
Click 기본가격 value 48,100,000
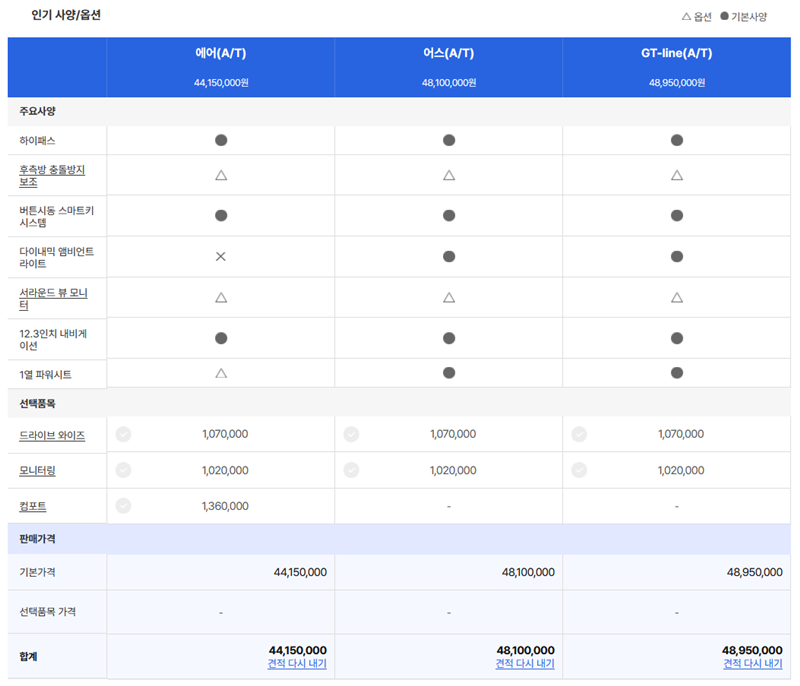point(528,572)
